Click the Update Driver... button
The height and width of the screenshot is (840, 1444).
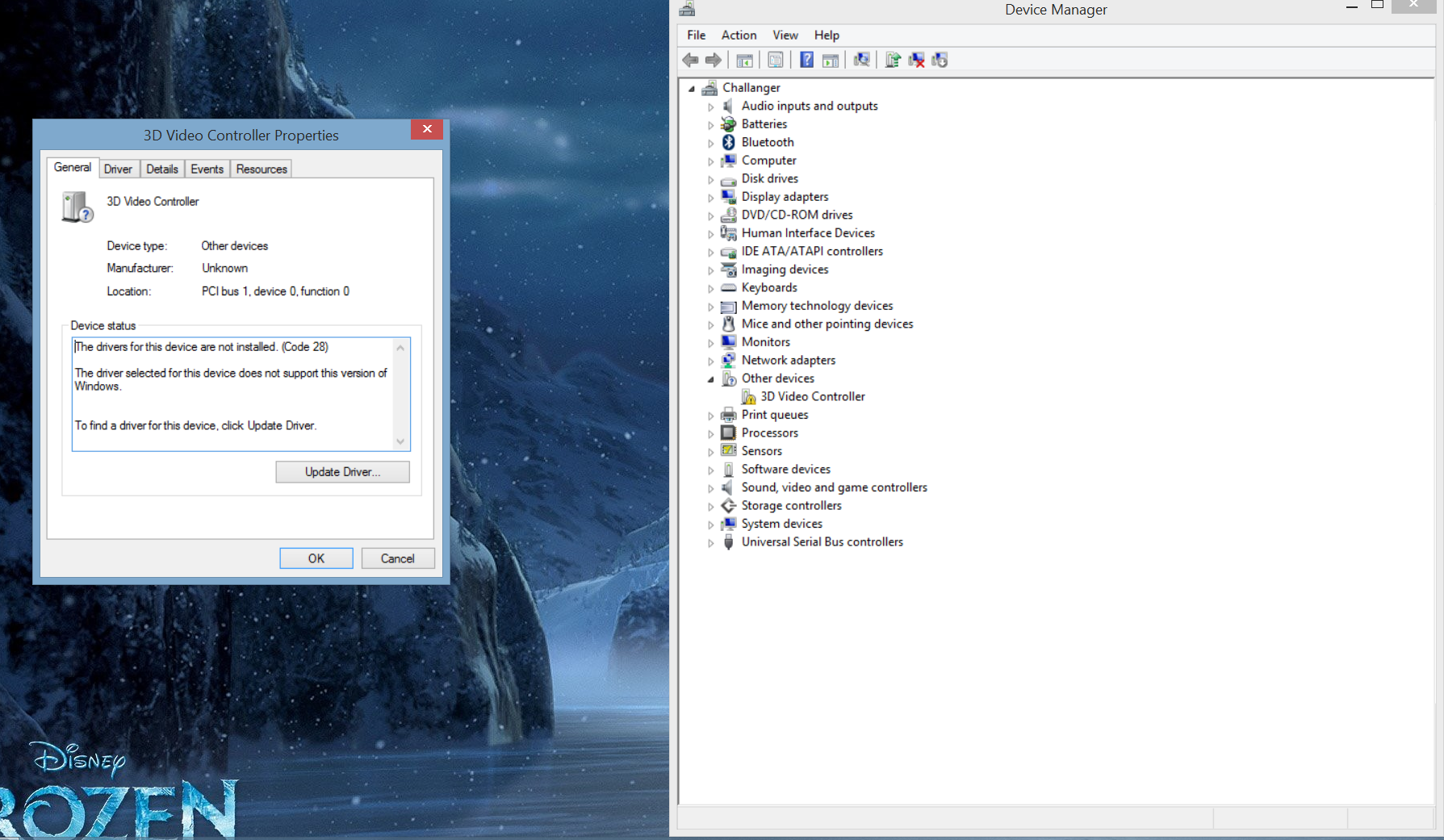pyautogui.click(x=342, y=472)
